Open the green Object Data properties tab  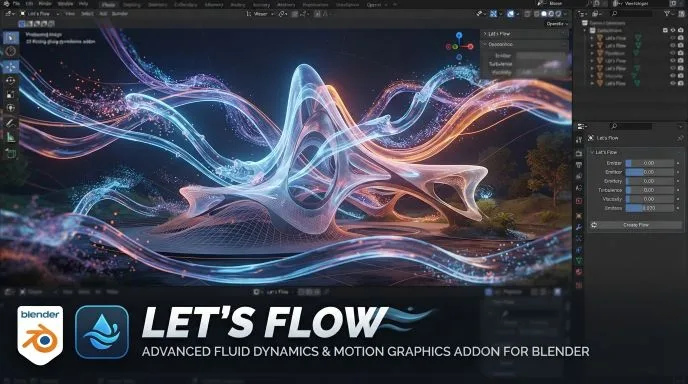(579, 261)
